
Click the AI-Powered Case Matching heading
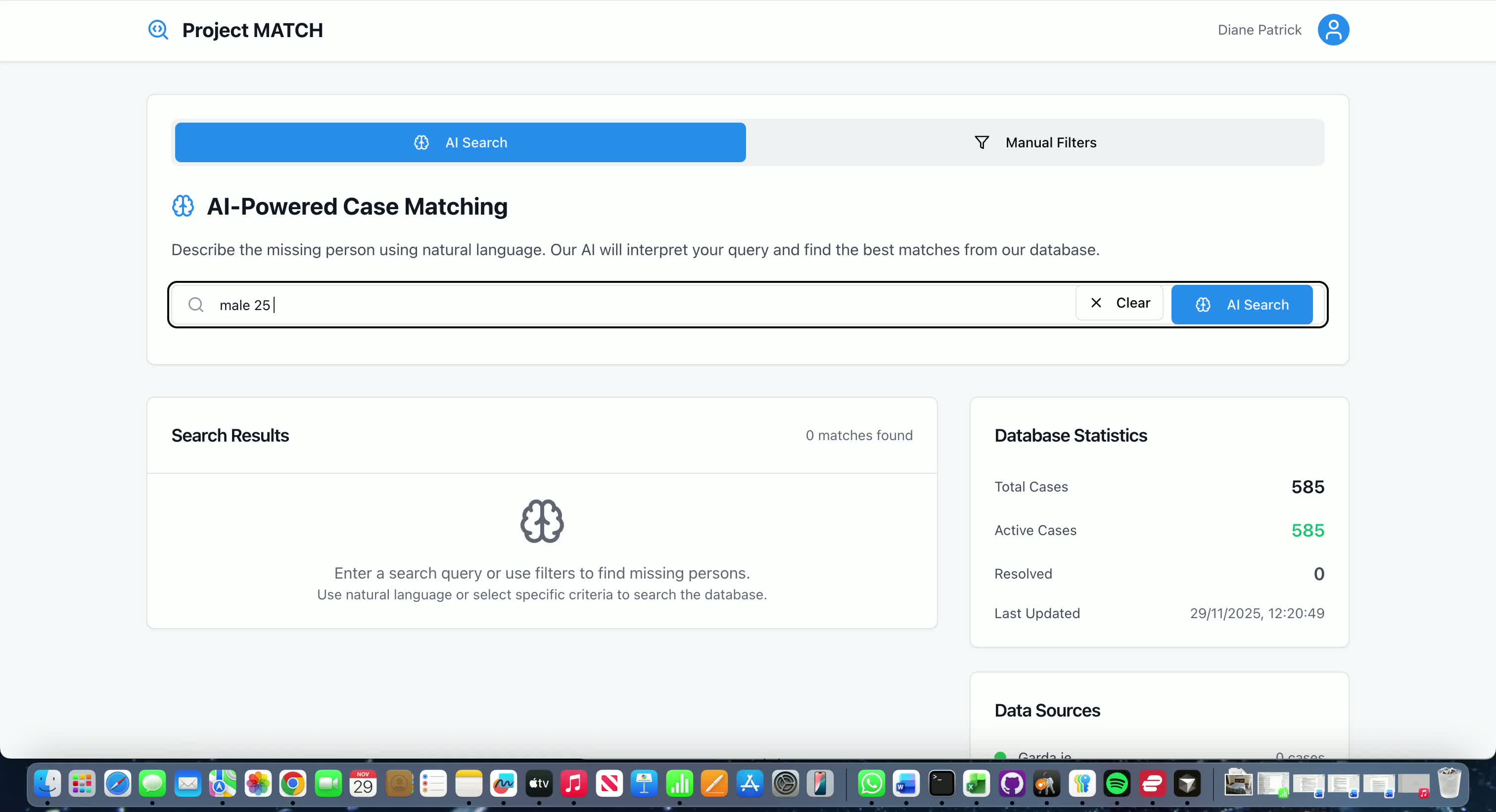tap(357, 206)
